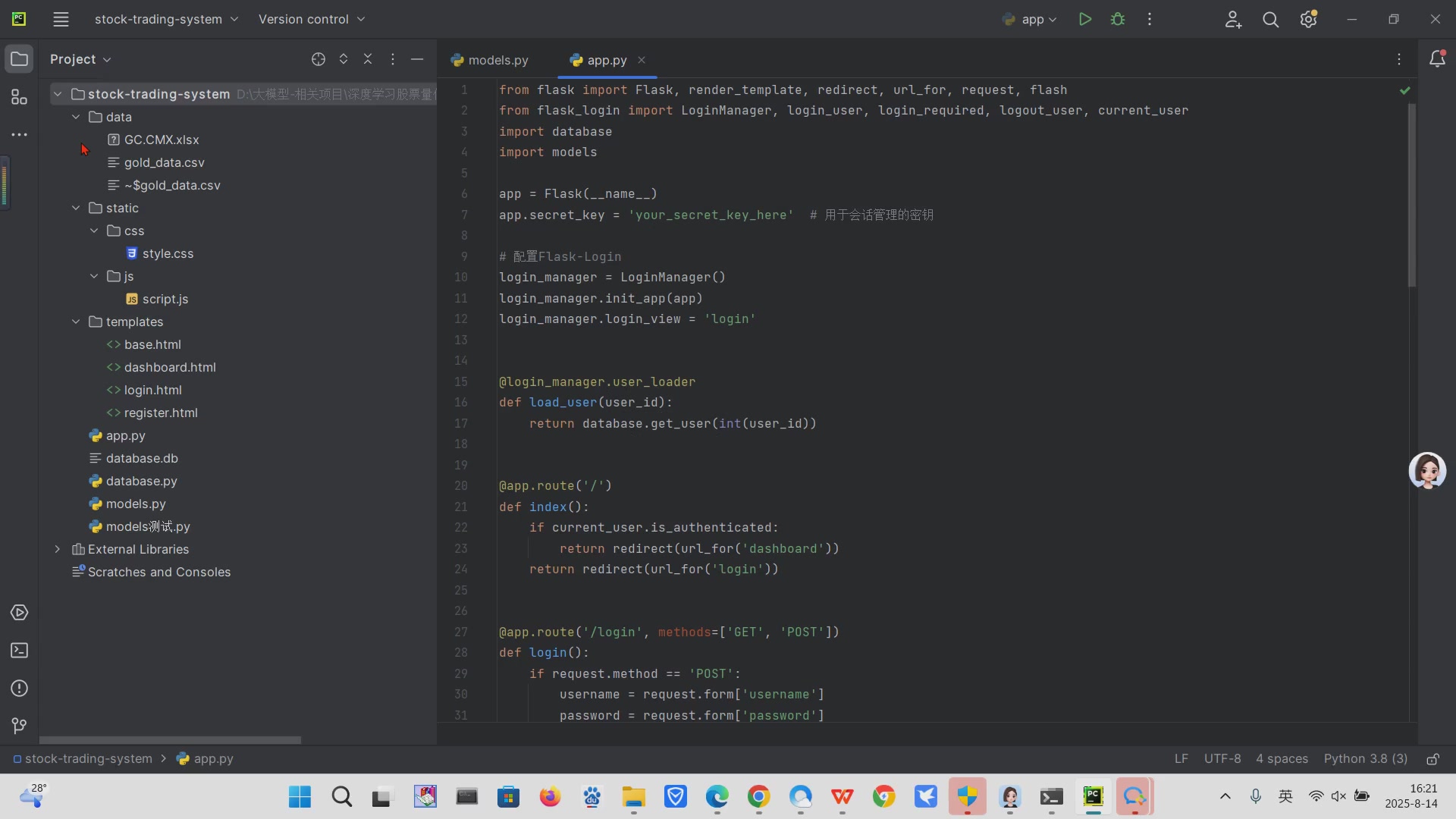The height and width of the screenshot is (819, 1456).
Task: Toggle read-only lock in status bar
Action: tap(1432, 759)
